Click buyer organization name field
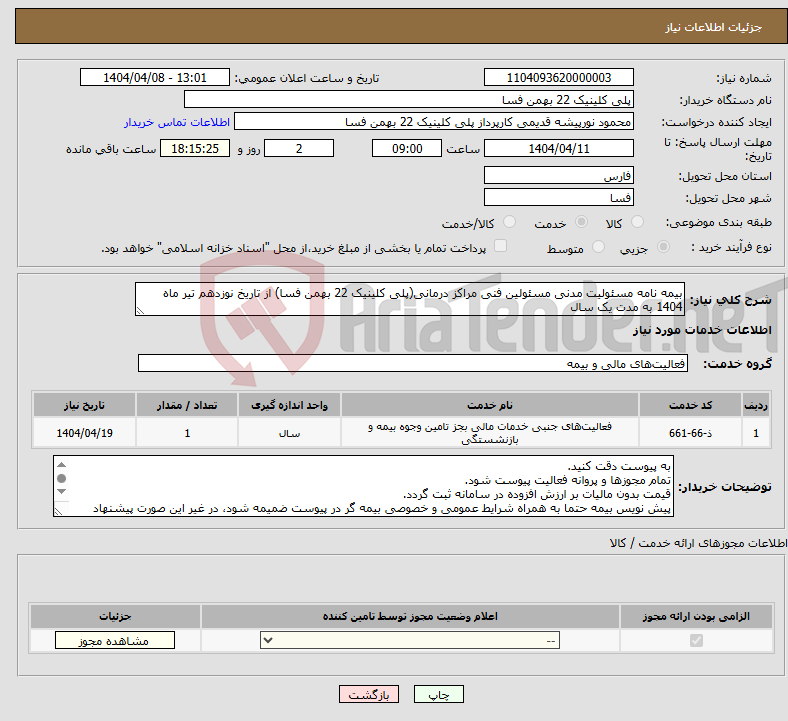 coord(409,99)
